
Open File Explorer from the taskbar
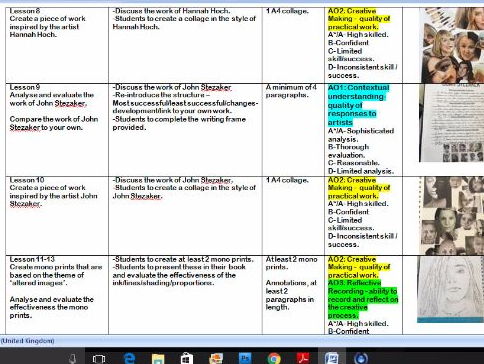tap(158, 359)
